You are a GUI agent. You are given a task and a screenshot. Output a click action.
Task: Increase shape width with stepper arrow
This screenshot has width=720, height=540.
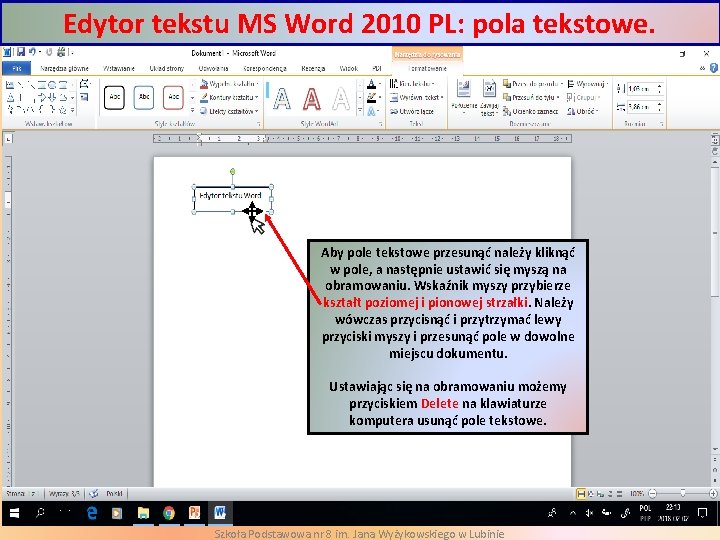[x=659, y=104]
